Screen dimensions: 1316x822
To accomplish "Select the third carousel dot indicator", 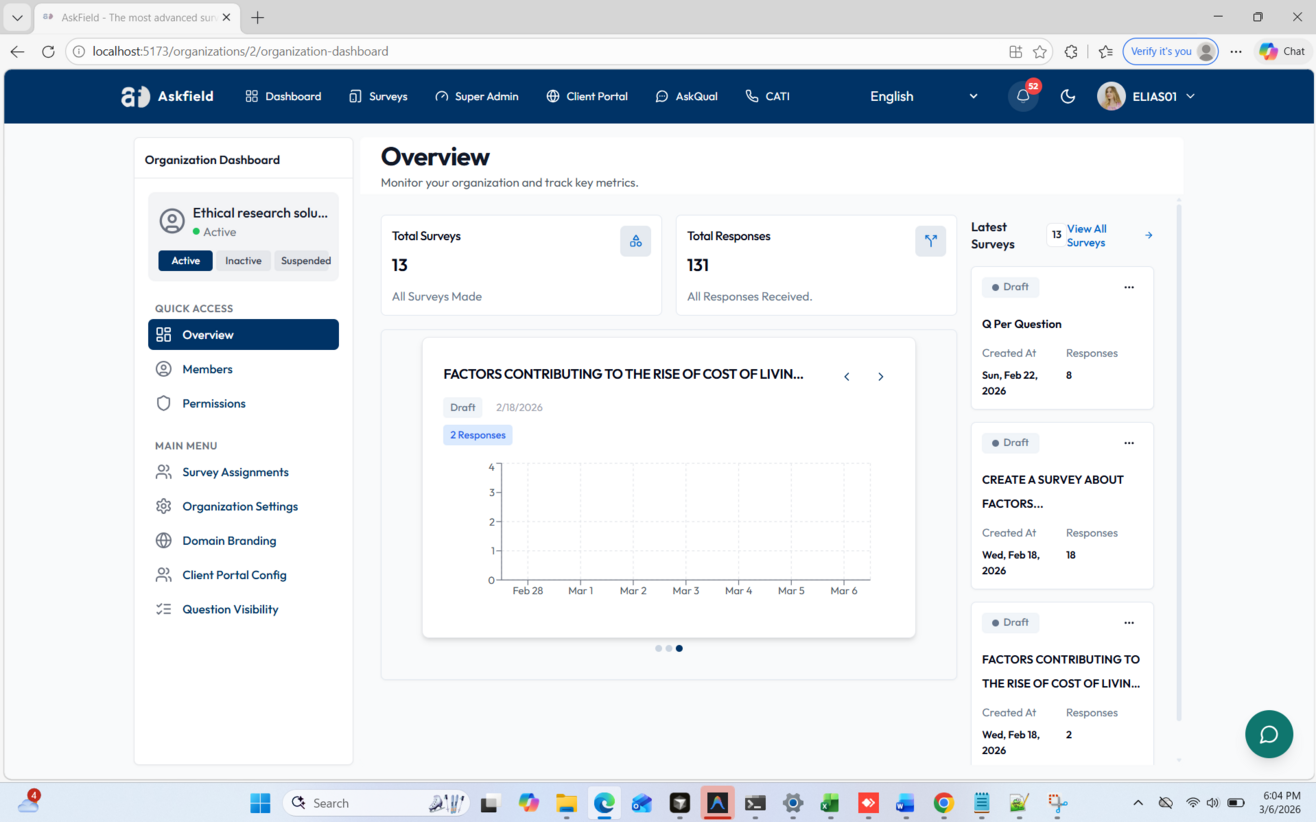I will click(679, 648).
